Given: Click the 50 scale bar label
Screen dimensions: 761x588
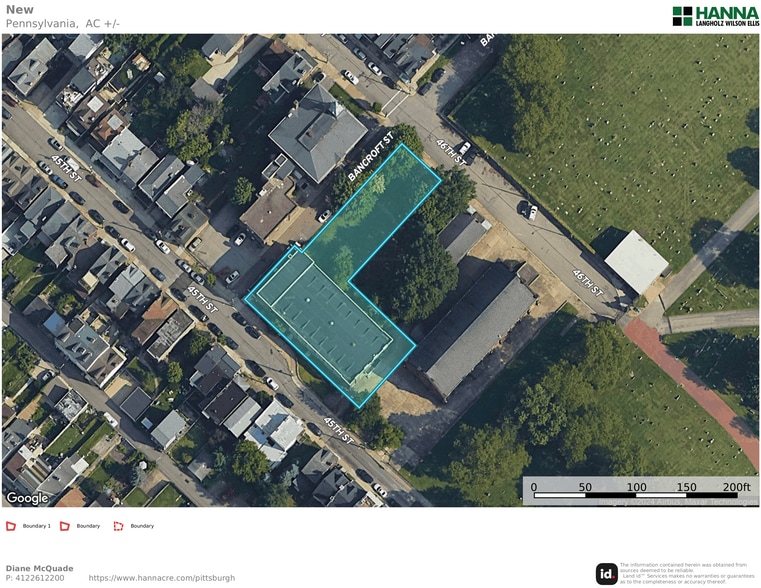Looking at the screenshot, I should (585, 487).
